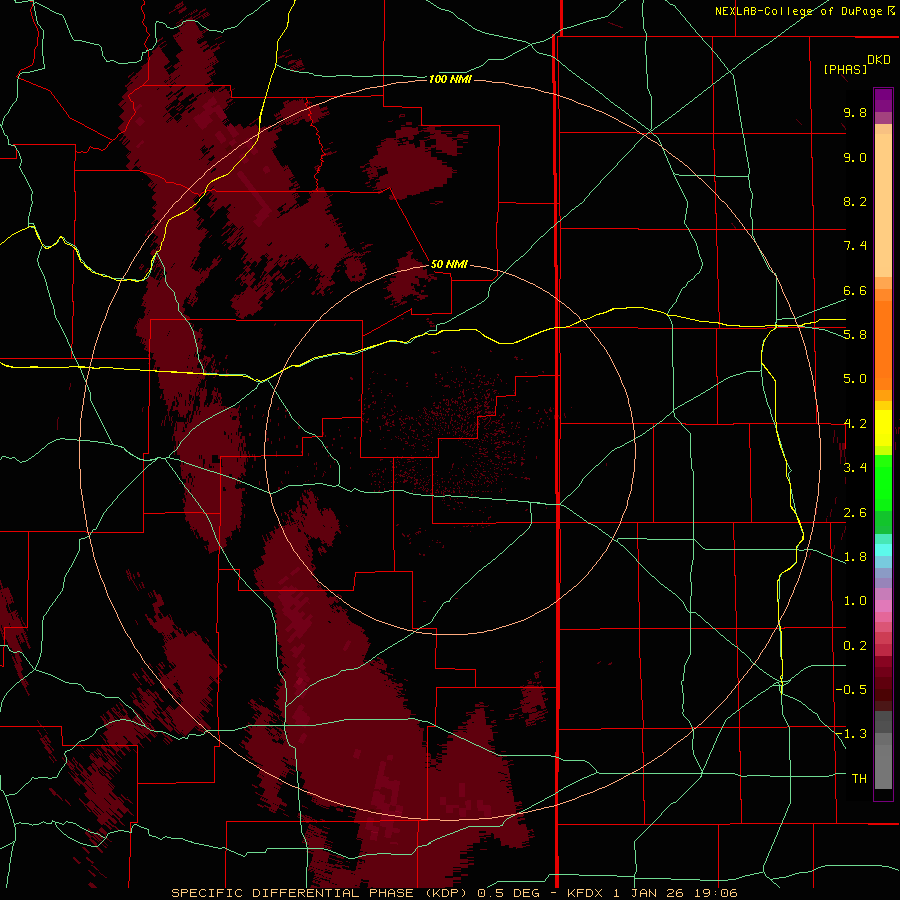The height and width of the screenshot is (900, 900).
Task: Click the TH threshold legend label
Action: coord(859,779)
